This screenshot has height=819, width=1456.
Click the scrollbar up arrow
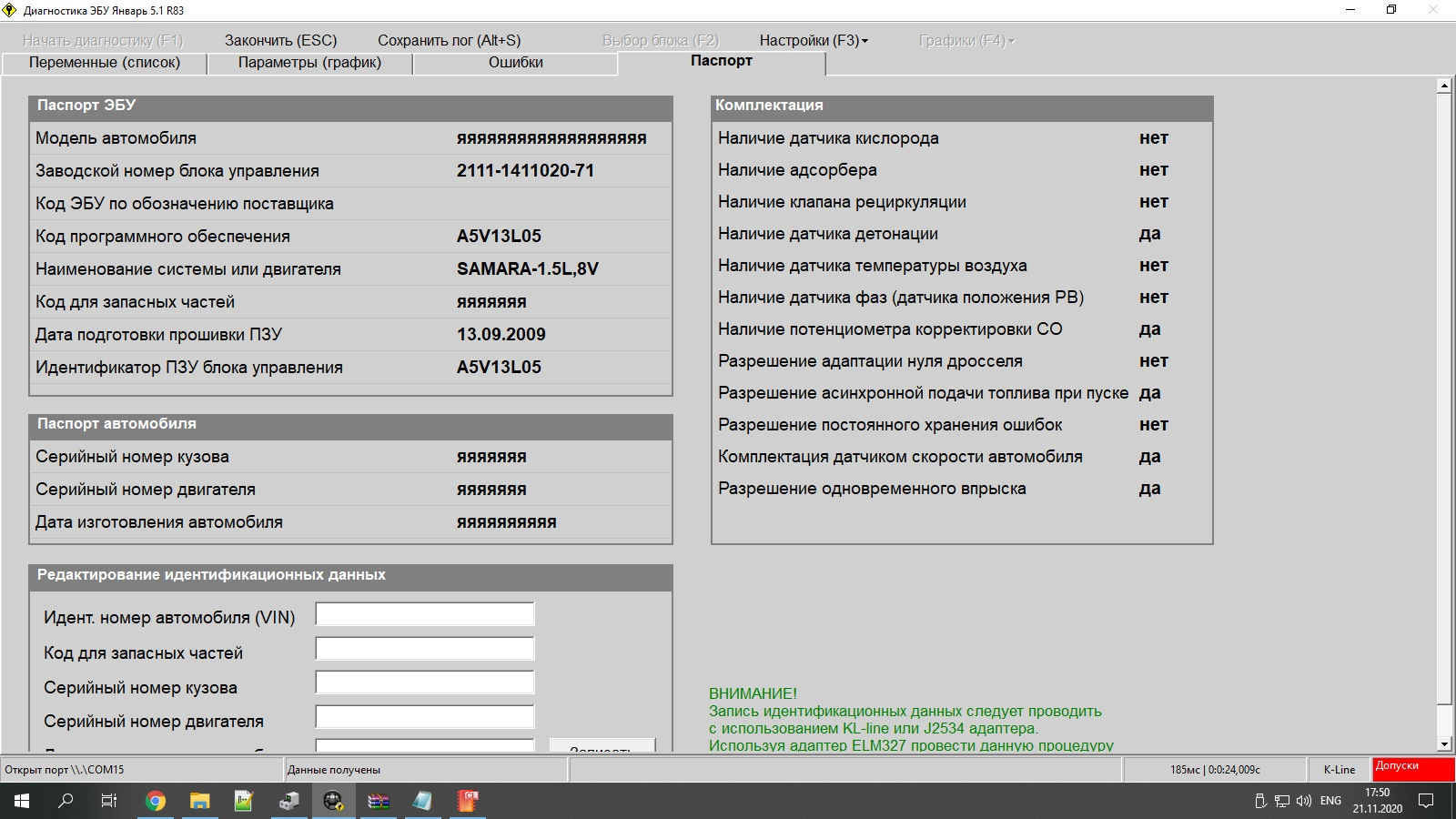coord(1444,86)
